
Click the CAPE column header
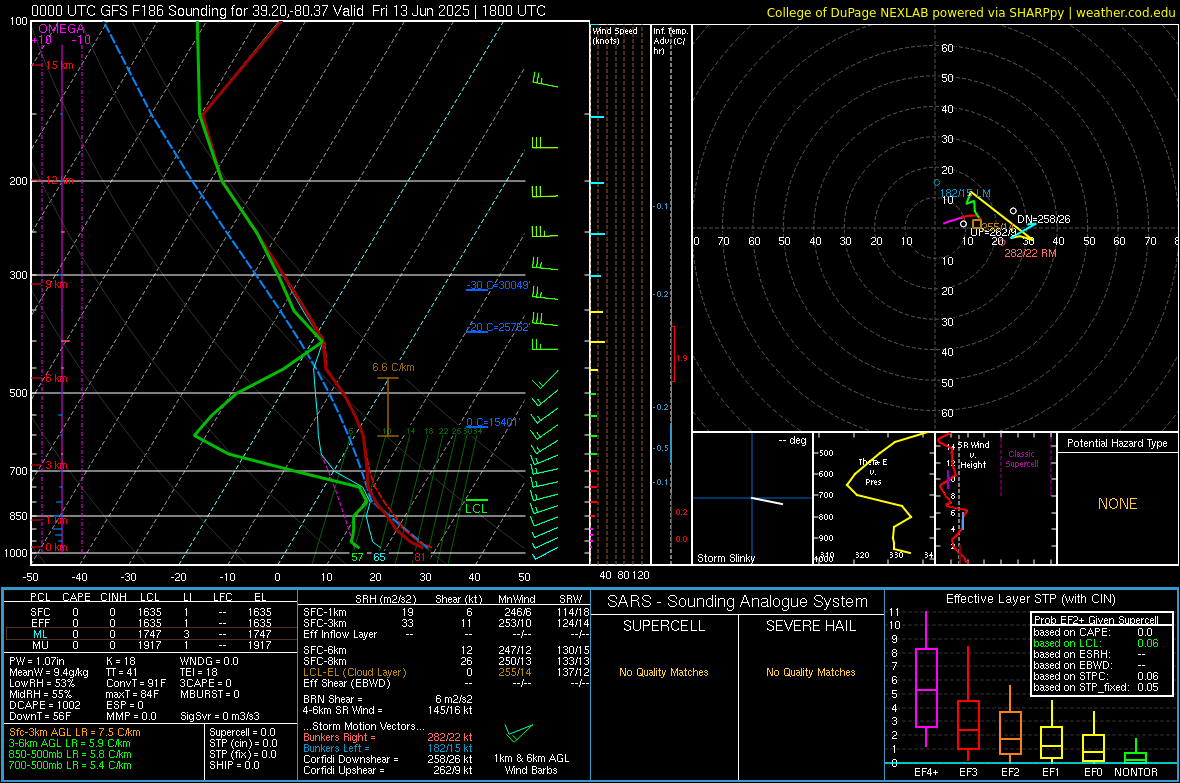[76, 597]
